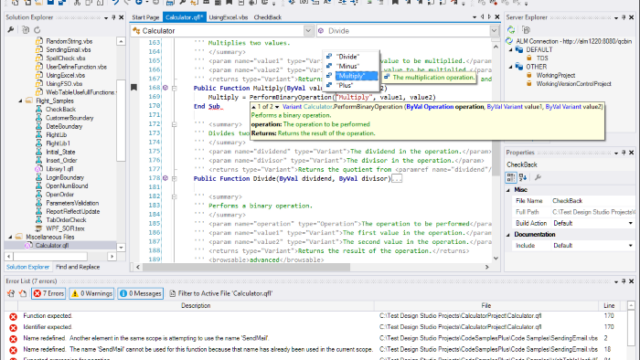Select Calculator.qfl under Miscellaneous Files
The height and width of the screenshot is (360, 640).
coord(52,245)
